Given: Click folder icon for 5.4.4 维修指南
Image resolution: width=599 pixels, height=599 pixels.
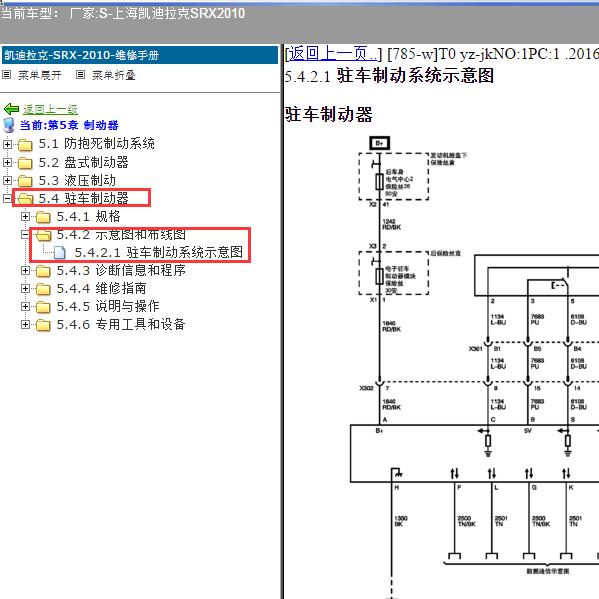Looking at the screenshot, I should pyautogui.click(x=43, y=289).
